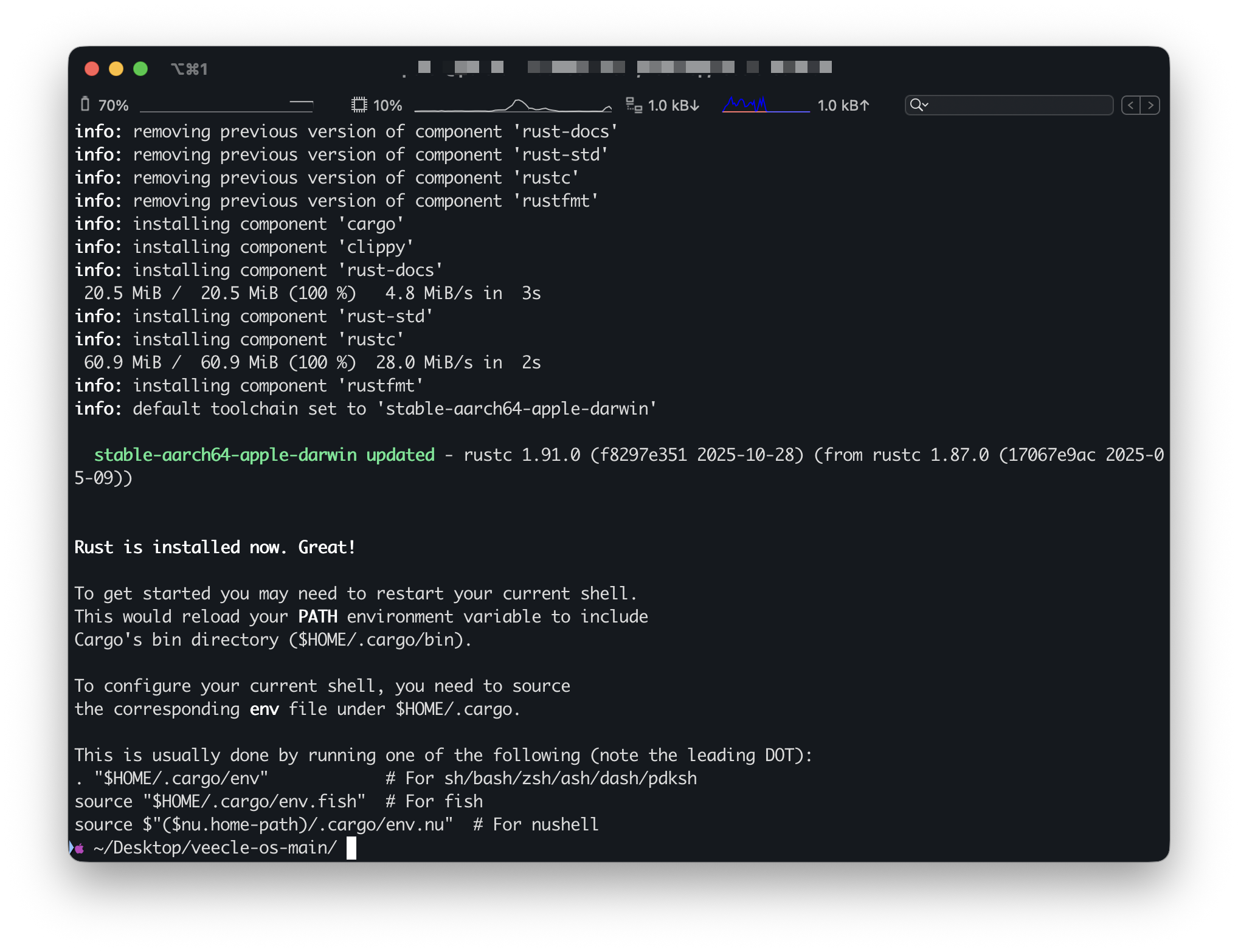Click the ⌥⌘1 window shortcut label
This screenshot has height=952, width=1238.
[x=189, y=69]
